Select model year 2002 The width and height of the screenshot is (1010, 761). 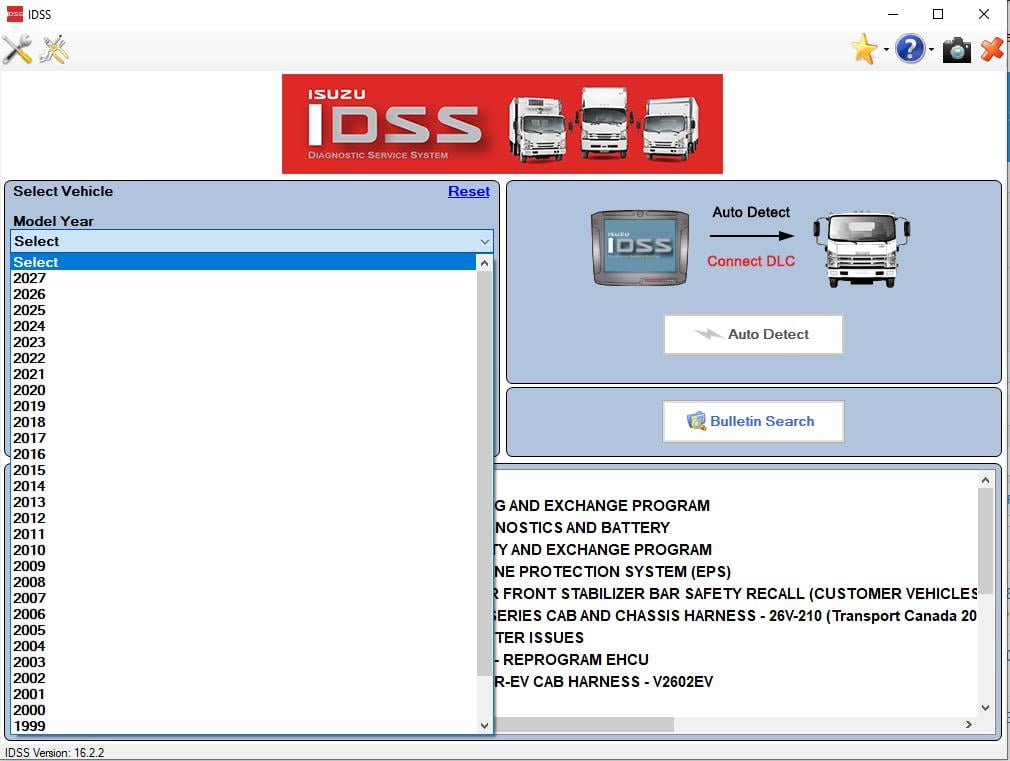point(243,678)
